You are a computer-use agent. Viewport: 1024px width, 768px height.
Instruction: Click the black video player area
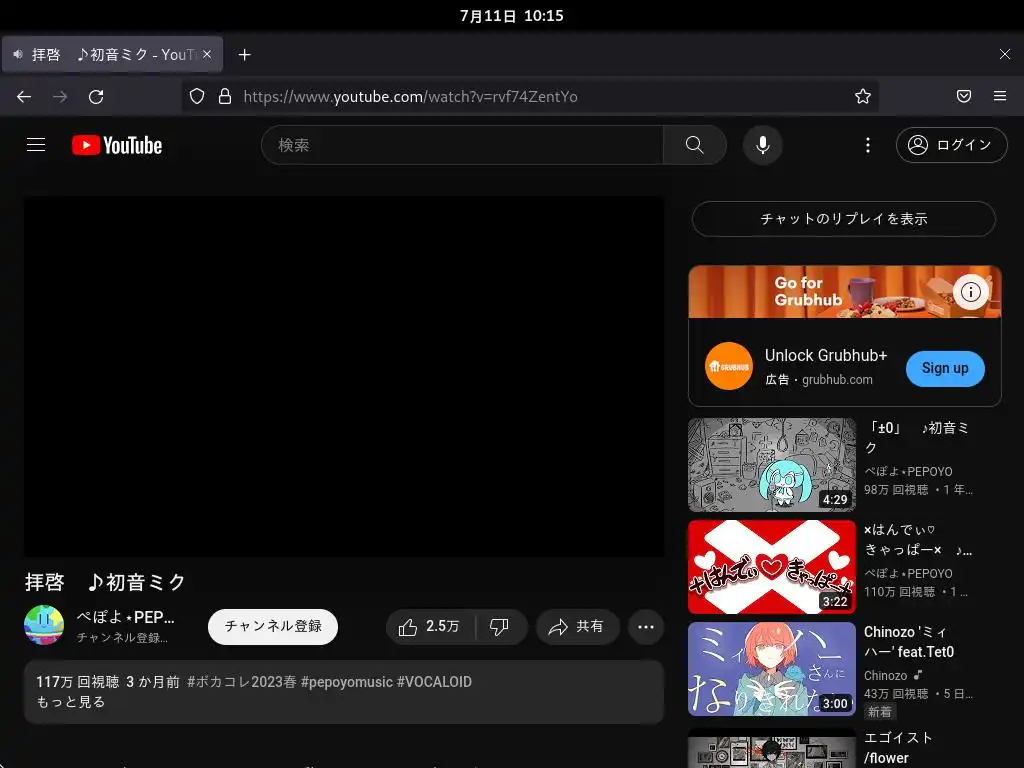click(x=344, y=377)
